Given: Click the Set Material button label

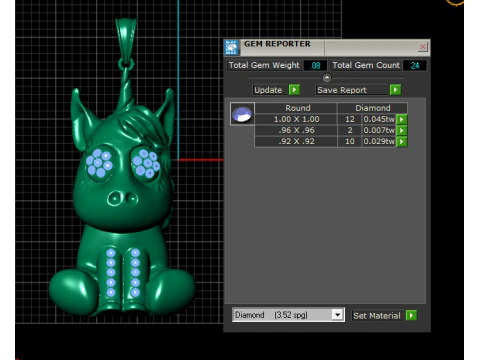Looking at the screenshot, I should (x=377, y=316).
